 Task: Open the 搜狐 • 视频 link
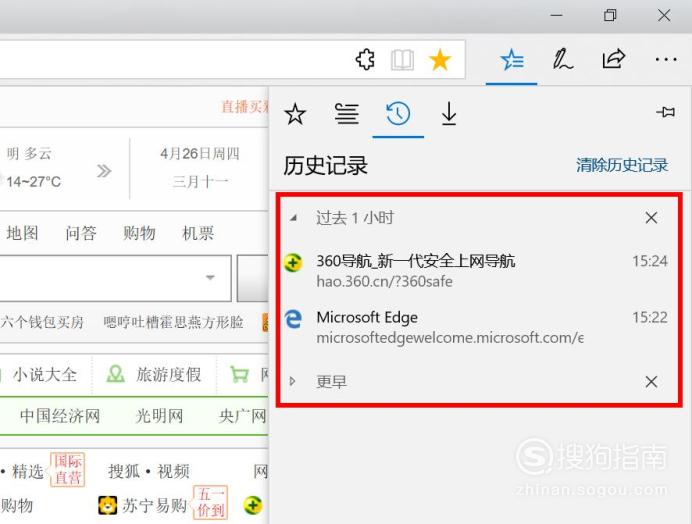149,471
